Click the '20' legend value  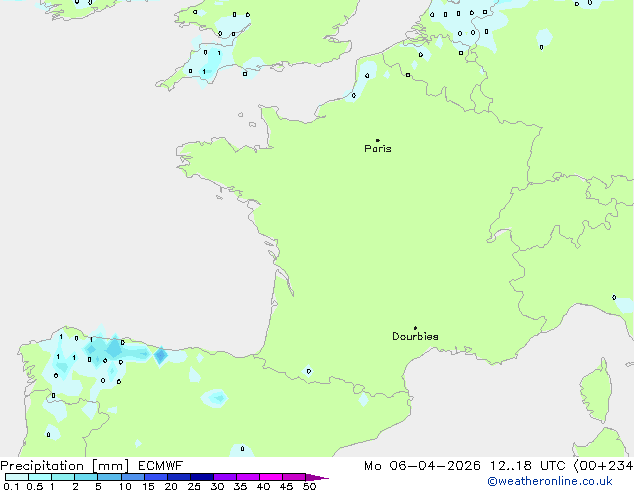point(171,486)
